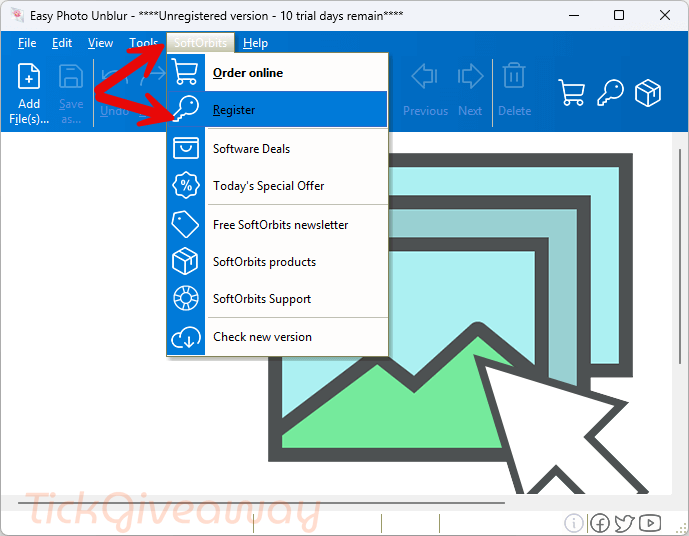Click the box icon beside SoftOrbits products
The width and height of the screenshot is (689, 536).
click(x=185, y=261)
